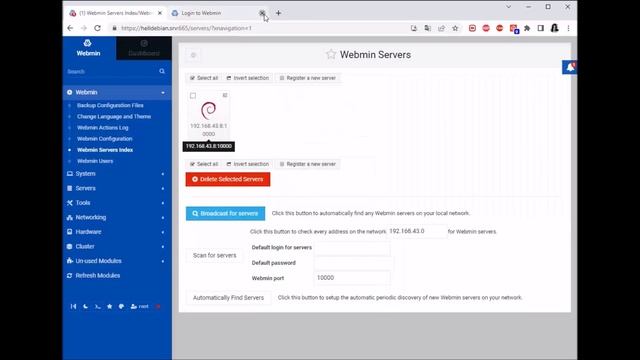Image resolution: width=640 pixels, height=360 pixels.
Task: Click the Webmin port field showing 10000
Action: click(x=352, y=278)
